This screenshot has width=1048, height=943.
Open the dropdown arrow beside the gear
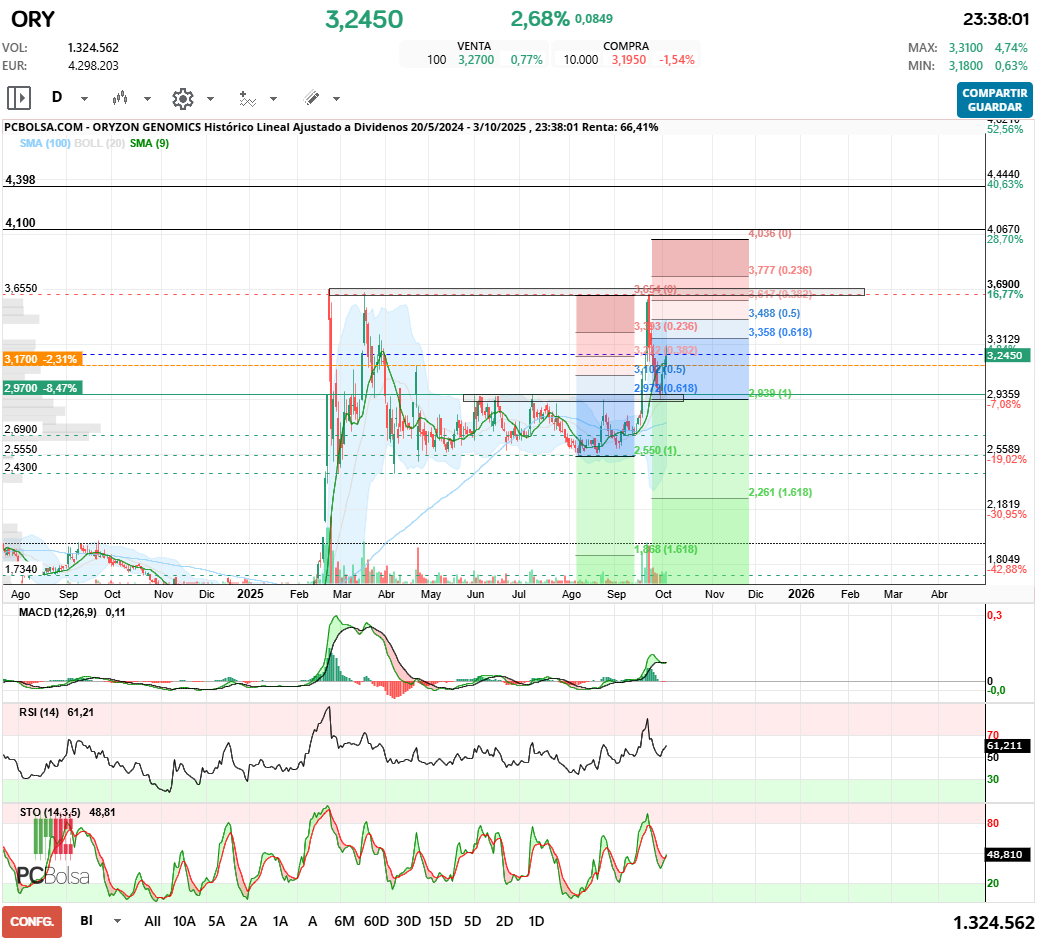pos(210,99)
